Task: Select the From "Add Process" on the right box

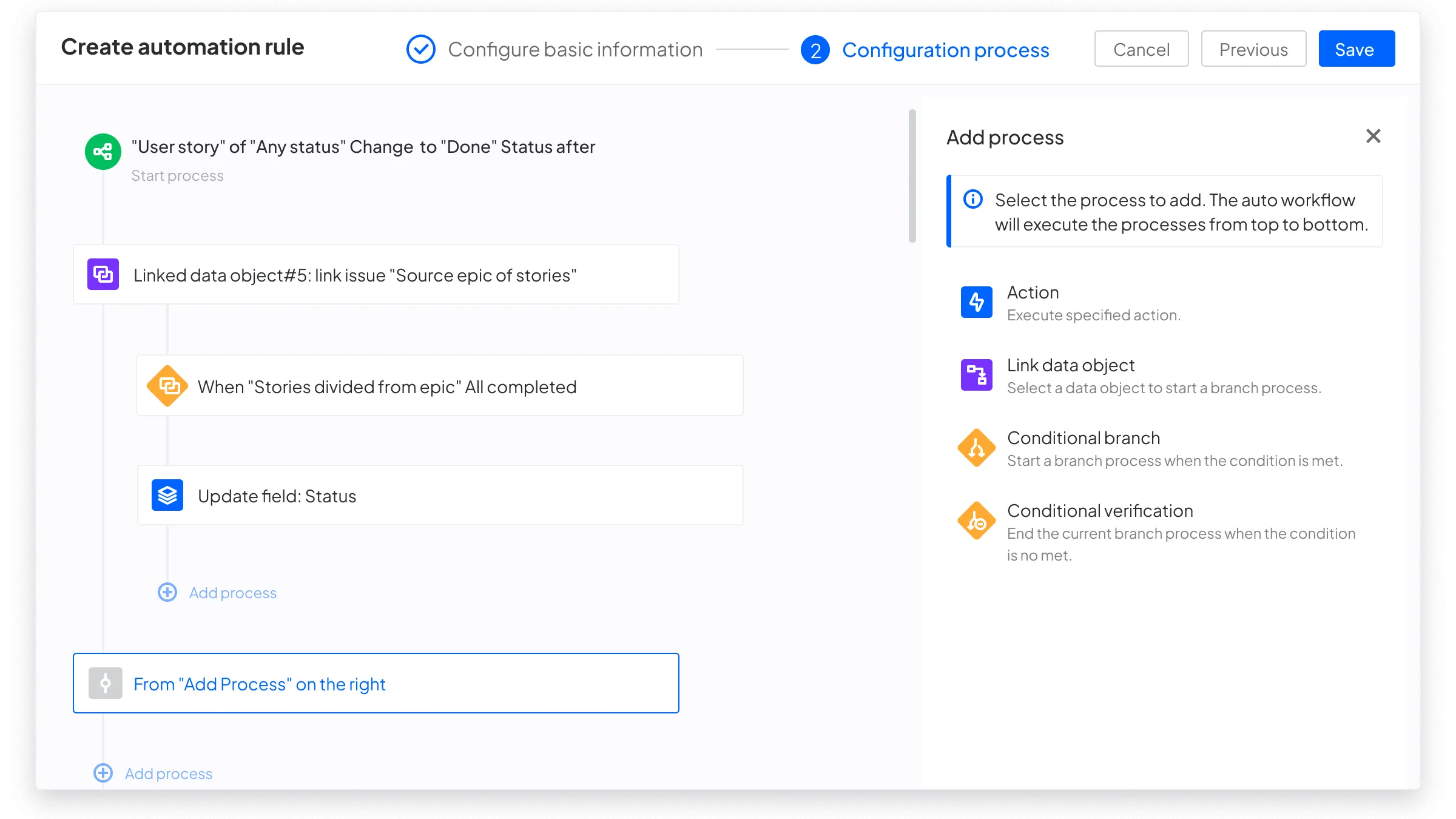Action: click(x=376, y=683)
